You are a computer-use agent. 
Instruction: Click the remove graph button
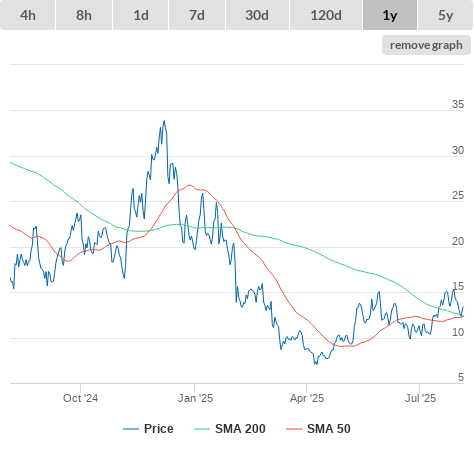coord(426,45)
